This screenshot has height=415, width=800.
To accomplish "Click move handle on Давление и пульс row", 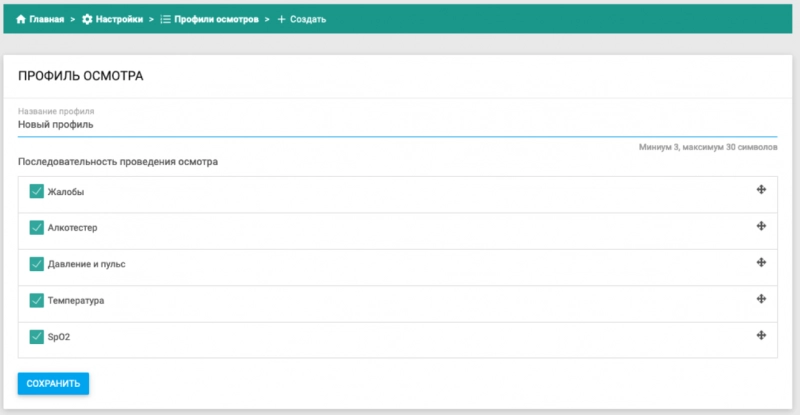I will point(761,262).
